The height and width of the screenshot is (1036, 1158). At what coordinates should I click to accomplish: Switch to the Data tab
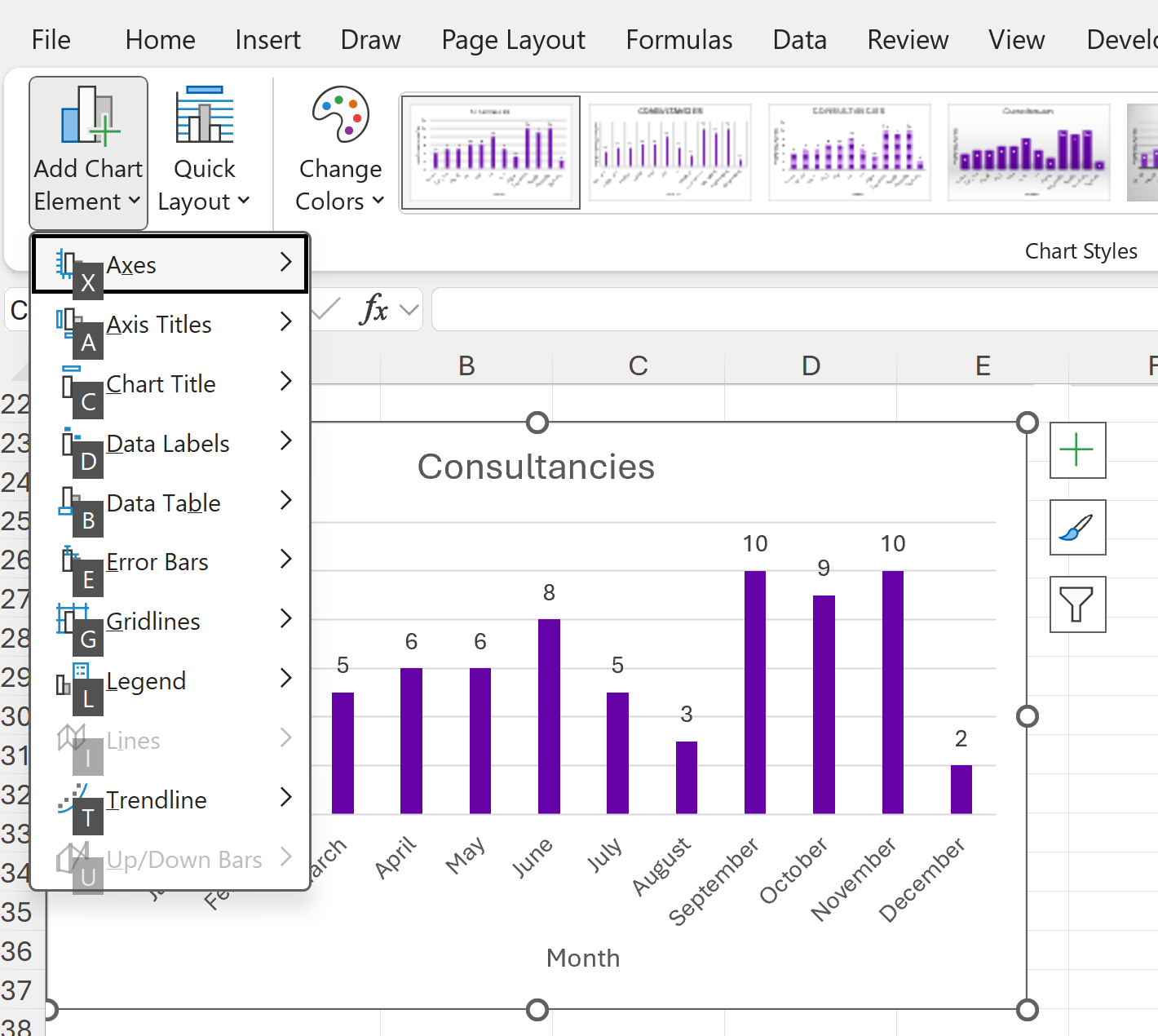799,40
